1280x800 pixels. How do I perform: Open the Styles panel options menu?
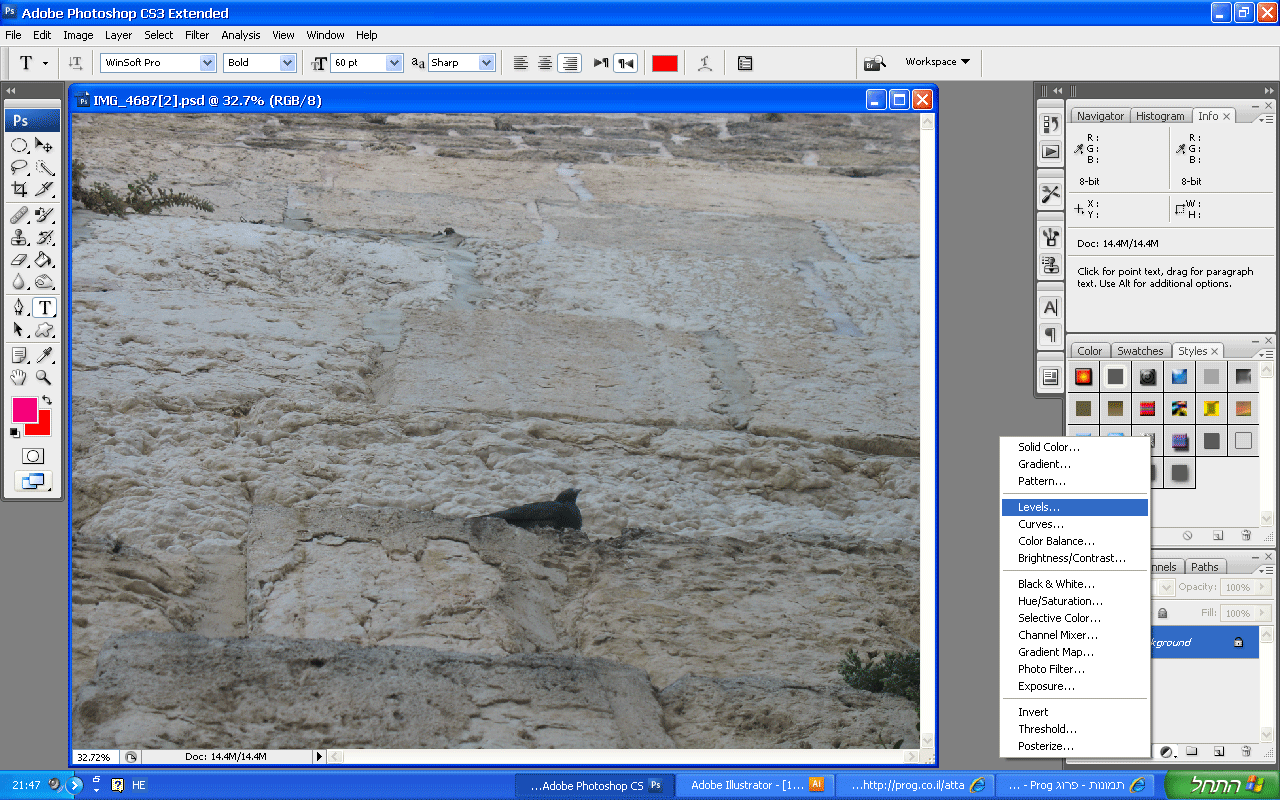[1266, 353]
